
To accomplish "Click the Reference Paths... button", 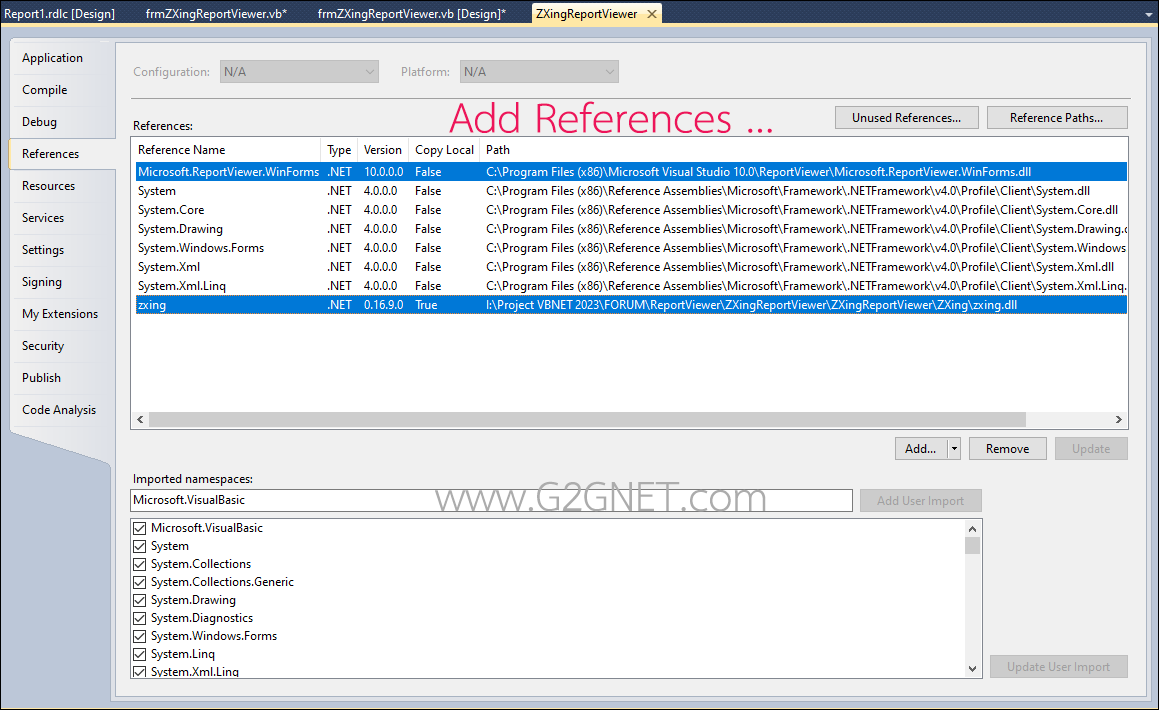I will pyautogui.click(x=1057, y=117).
